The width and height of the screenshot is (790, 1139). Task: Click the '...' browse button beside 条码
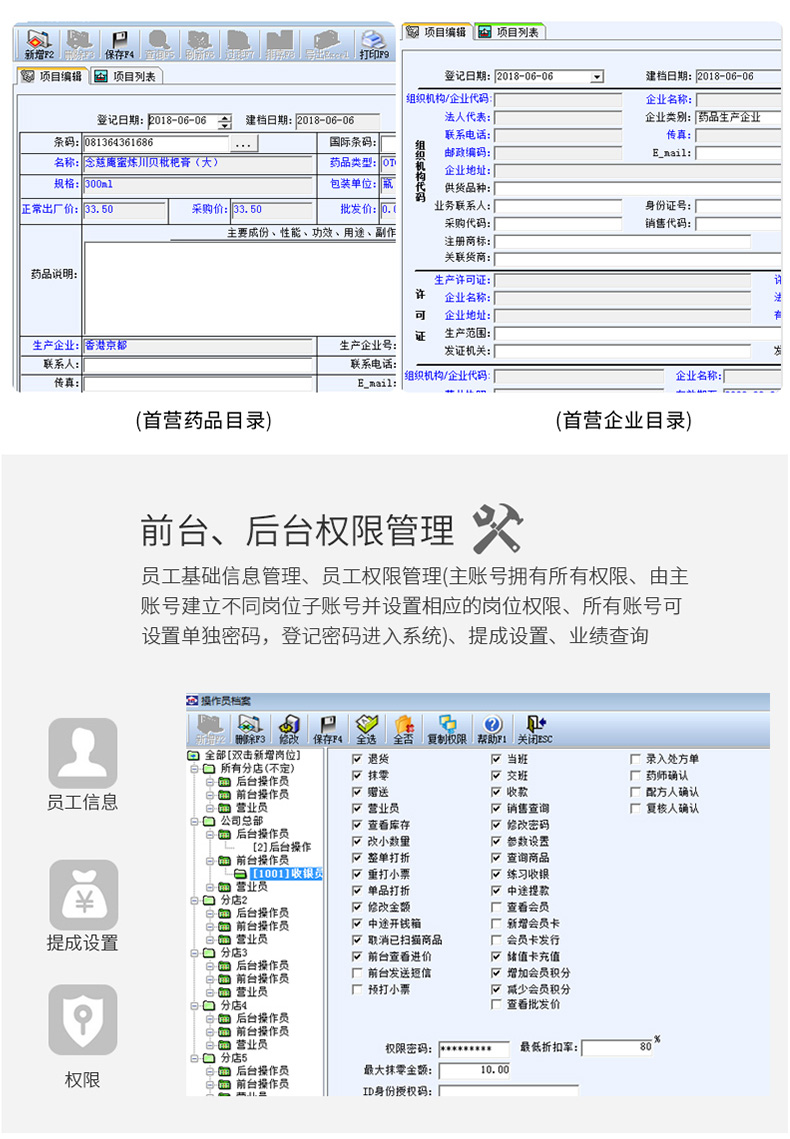click(x=243, y=144)
